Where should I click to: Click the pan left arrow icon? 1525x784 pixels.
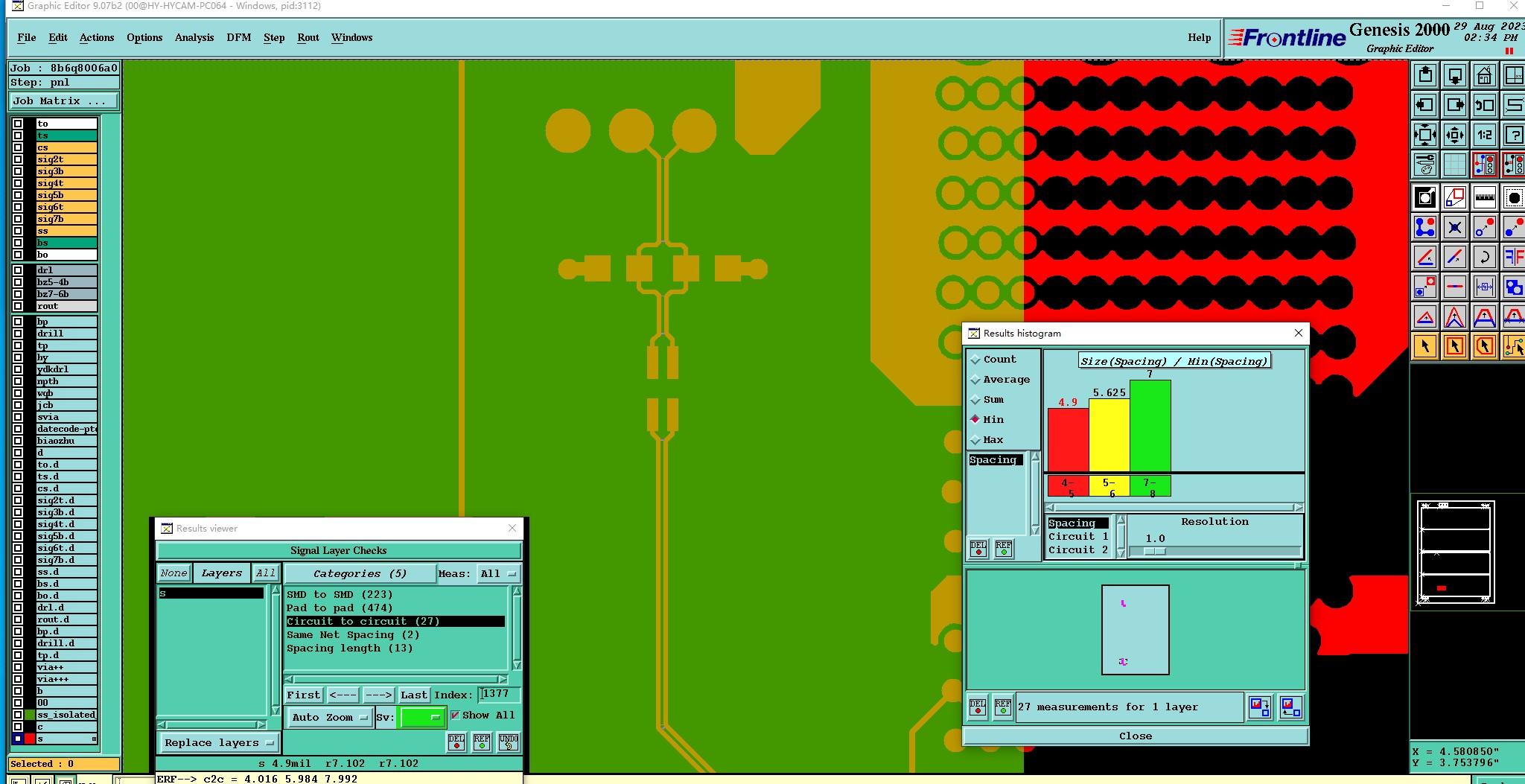[x=1425, y=105]
